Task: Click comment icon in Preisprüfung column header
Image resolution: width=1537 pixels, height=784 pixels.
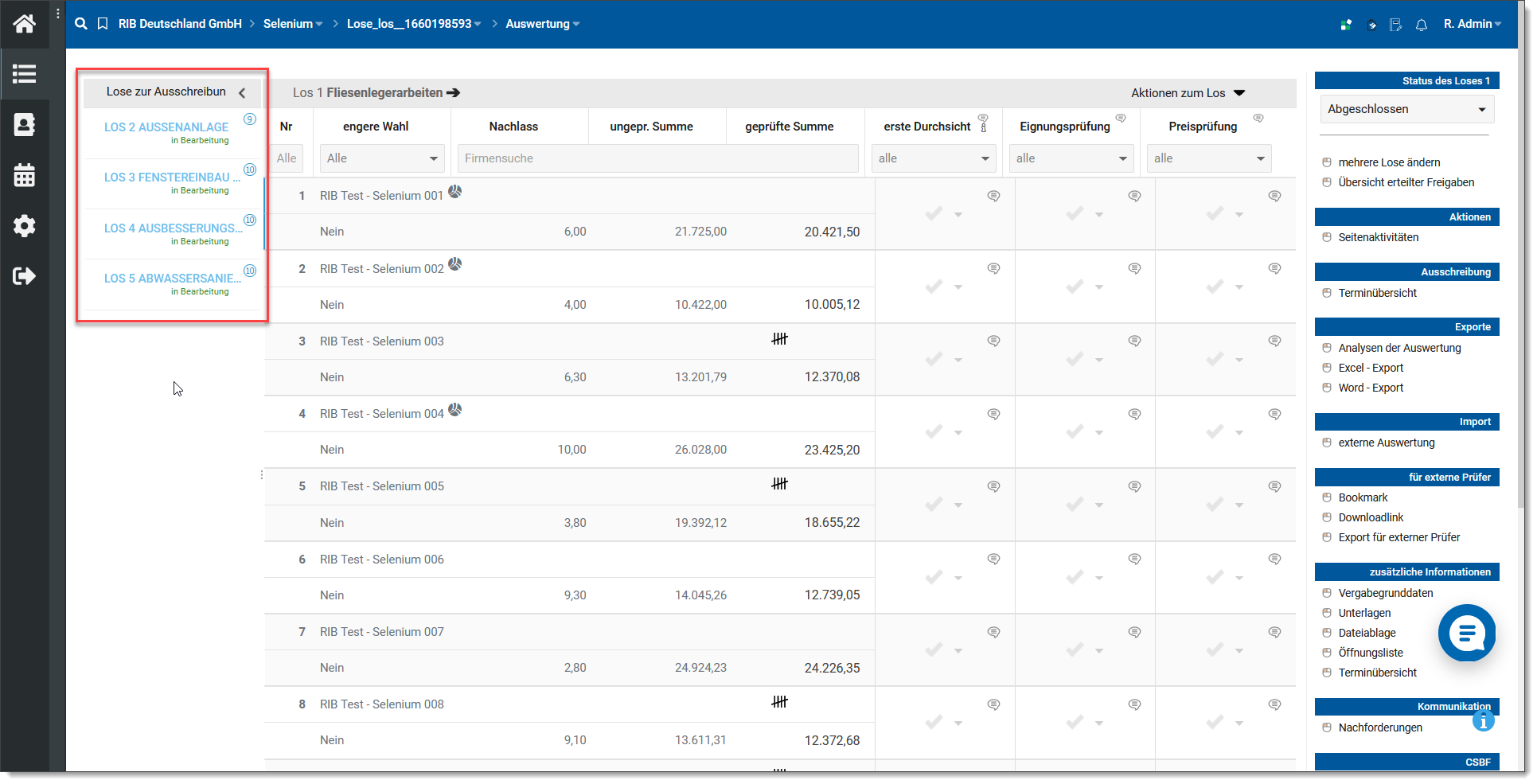Action: (1258, 118)
